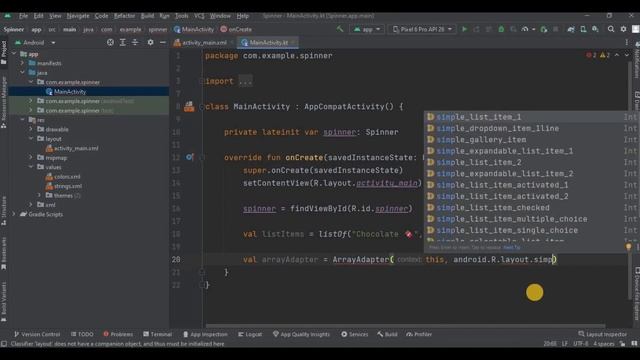This screenshot has height=360, width=640.
Task: Click the editor tabs three-dot options icon
Action: click(627, 42)
